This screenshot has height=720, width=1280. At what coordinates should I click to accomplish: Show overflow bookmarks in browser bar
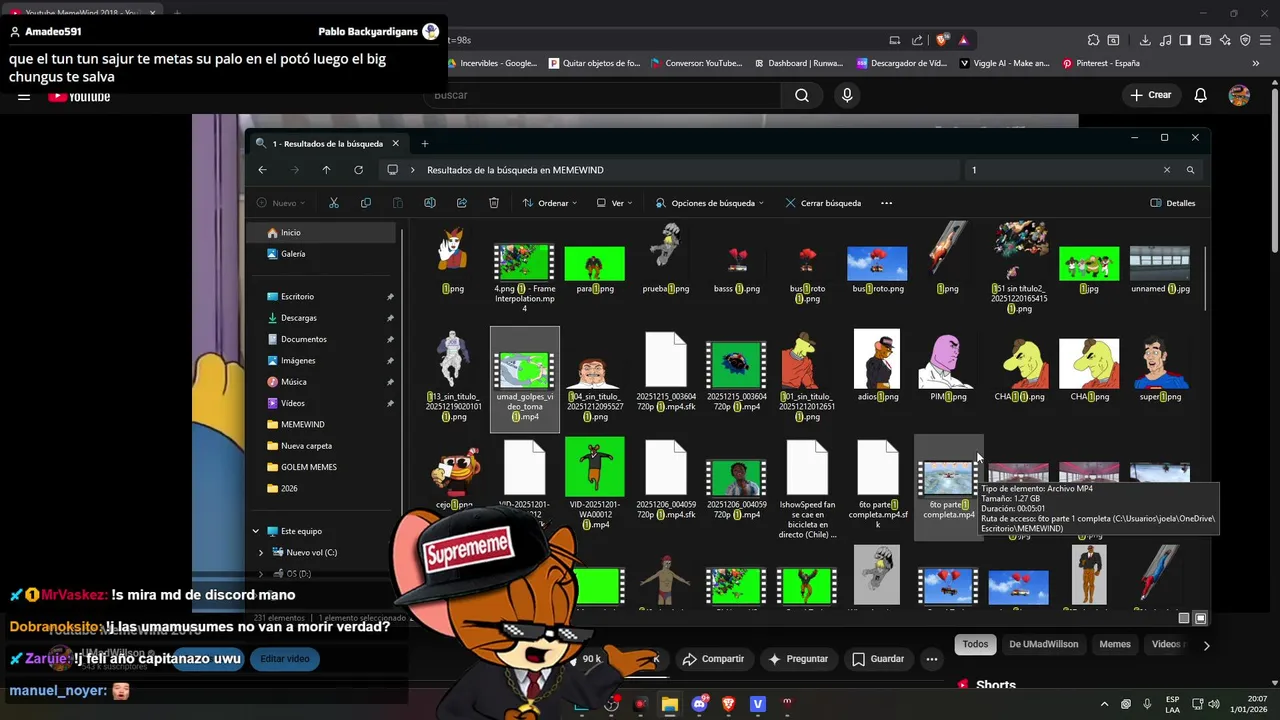tap(1256, 63)
